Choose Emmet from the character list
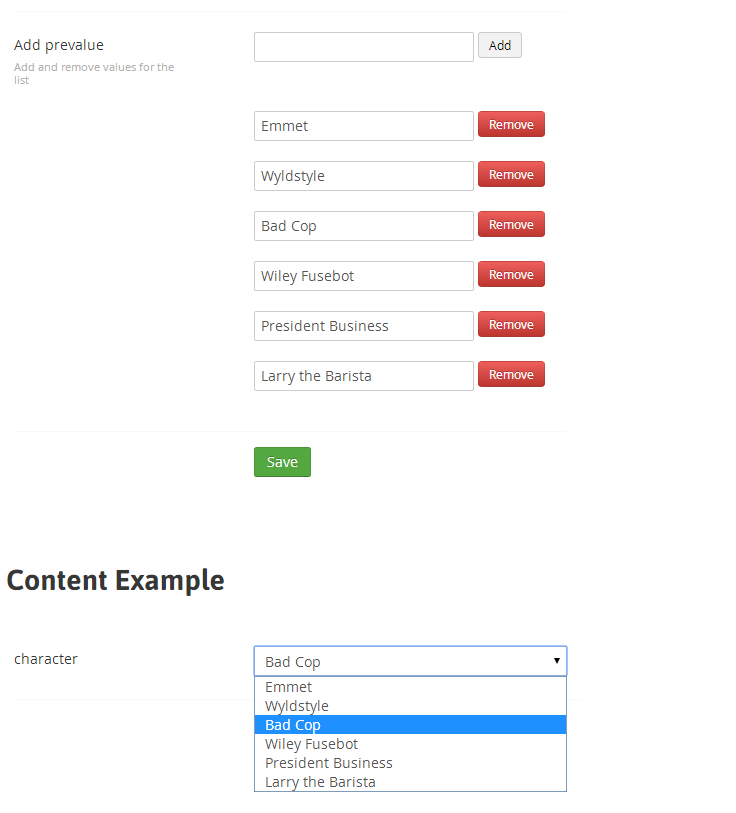Screen dimensions: 736x813 [x=289, y=687]
